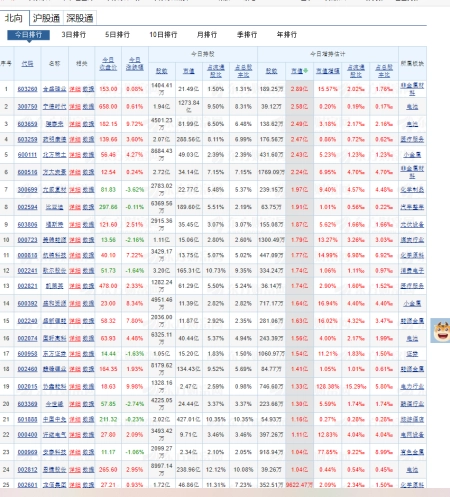Show the 季排行 ranking
This screenshot has width=450, height=497.
[247, 35]
